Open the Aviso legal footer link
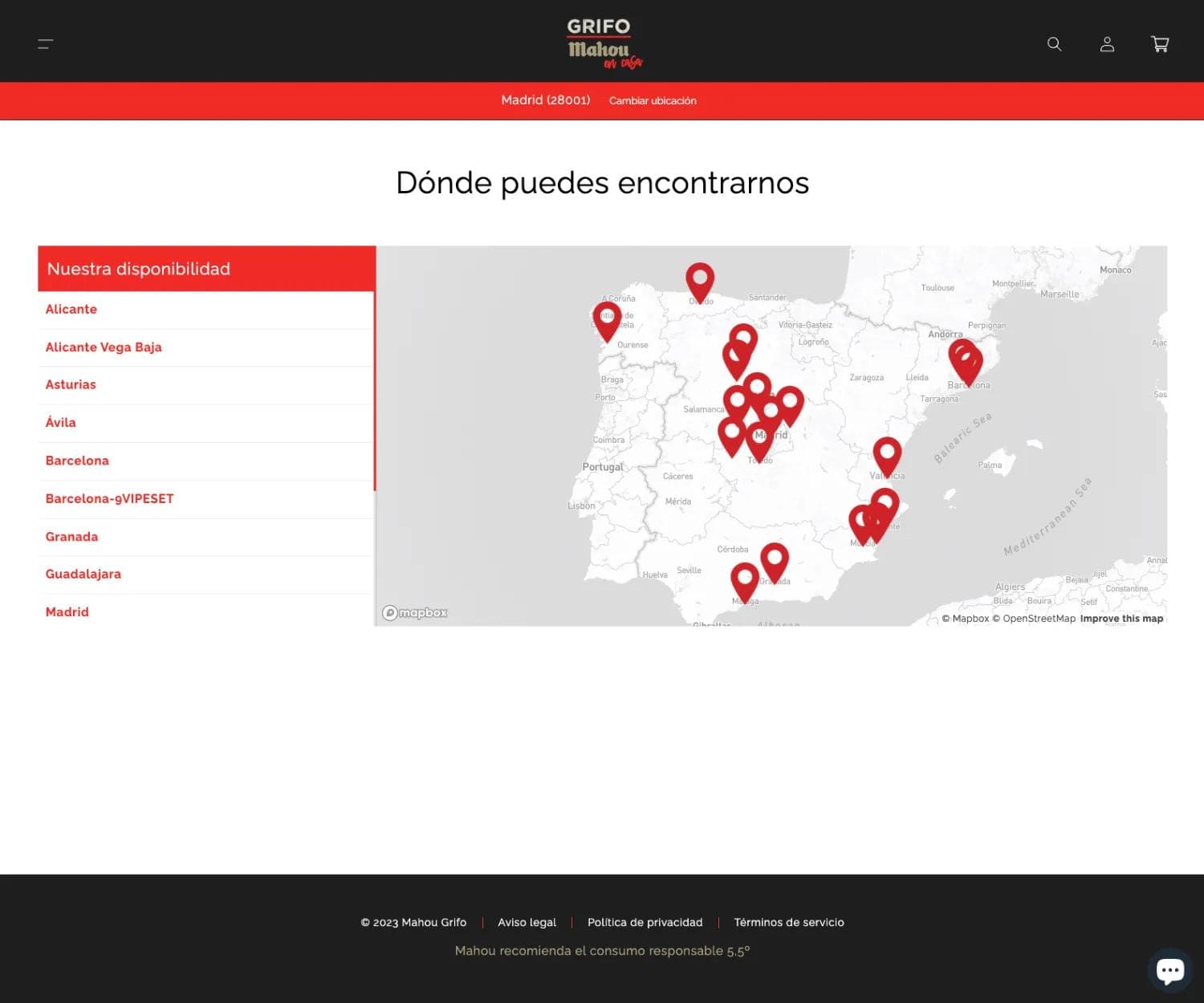The image size is (1204, 1003). pos(527,922)
